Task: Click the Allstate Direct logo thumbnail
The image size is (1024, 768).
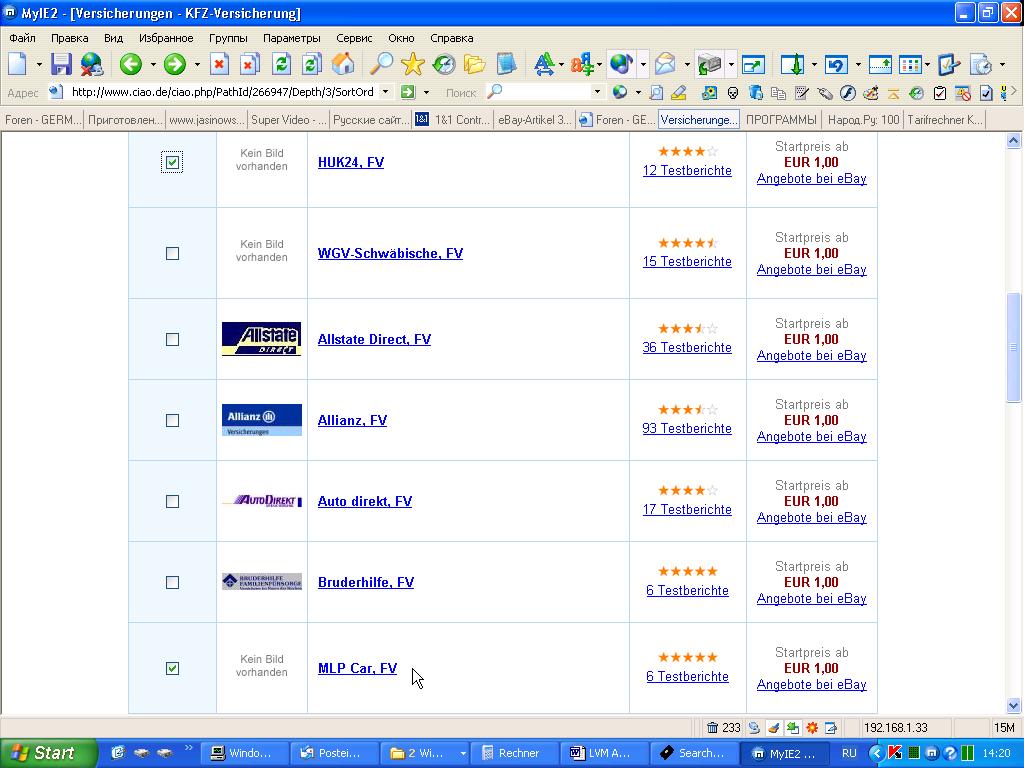Action: 261,339
